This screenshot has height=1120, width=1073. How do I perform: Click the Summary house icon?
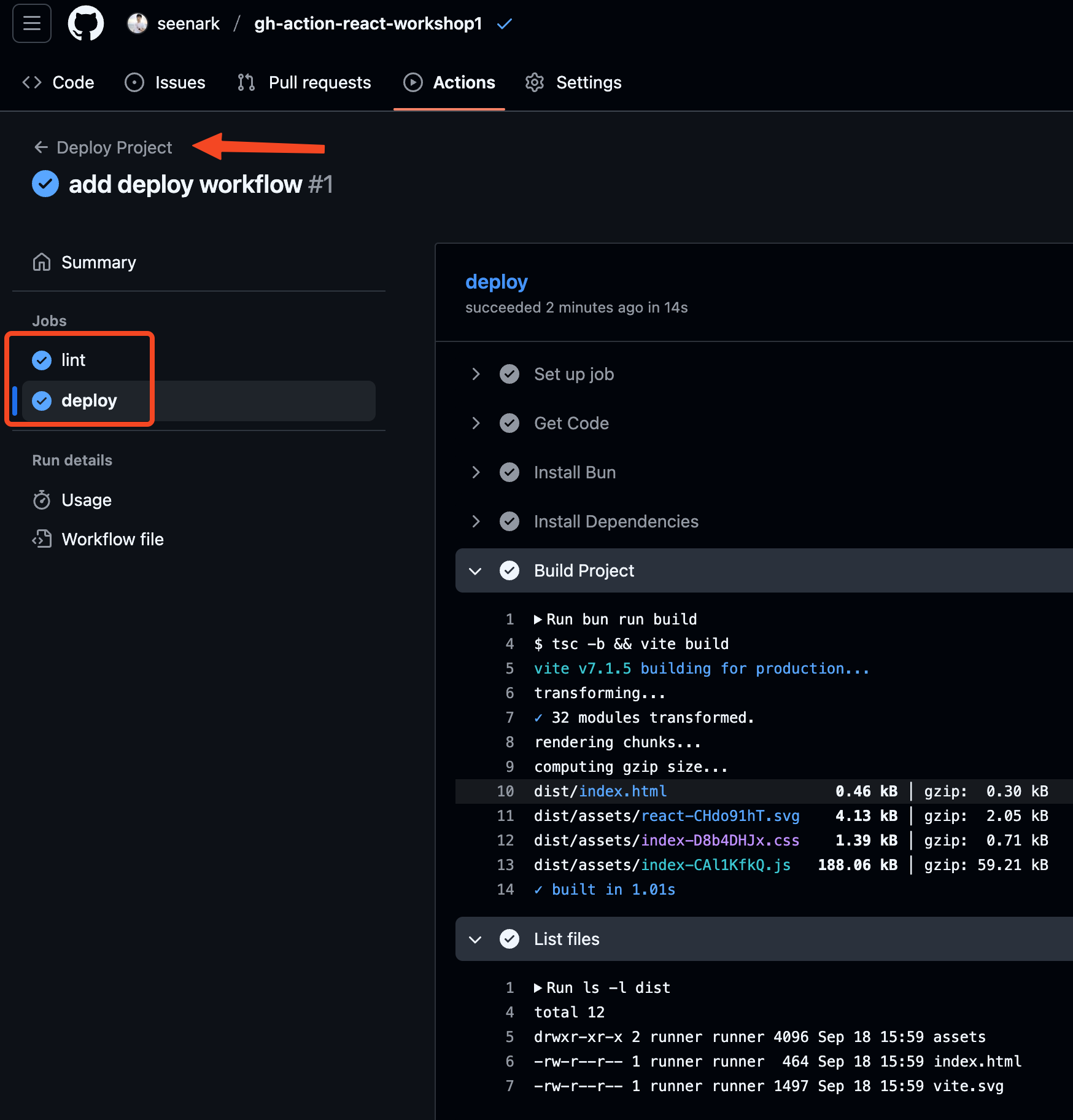coord(42,262)
